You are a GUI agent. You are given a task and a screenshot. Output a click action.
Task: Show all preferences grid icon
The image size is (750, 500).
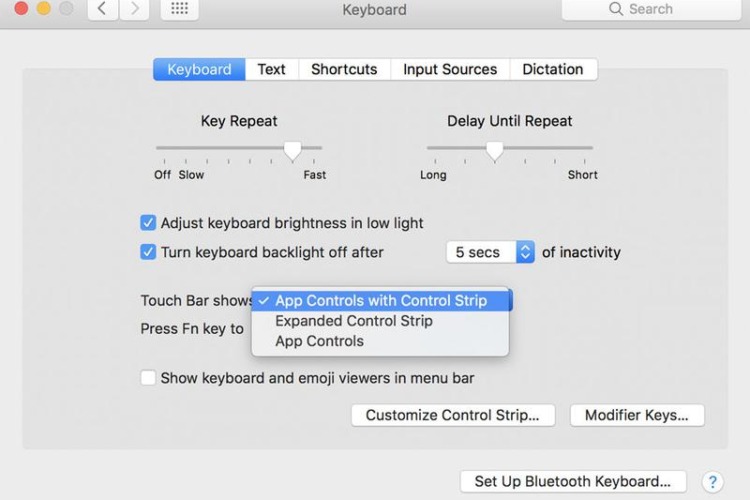click(180, 9)
